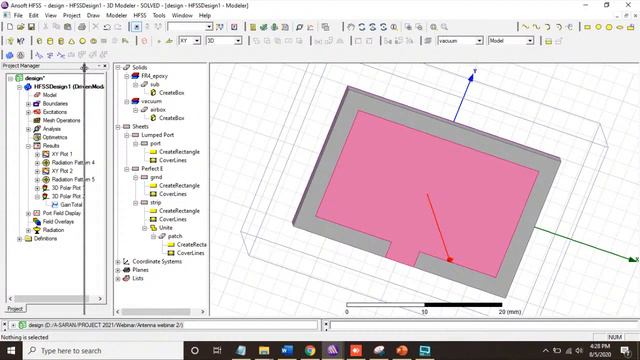Select Field Overlays in project tree
Viewport: 640px width, 360px height.
[58, 222]
